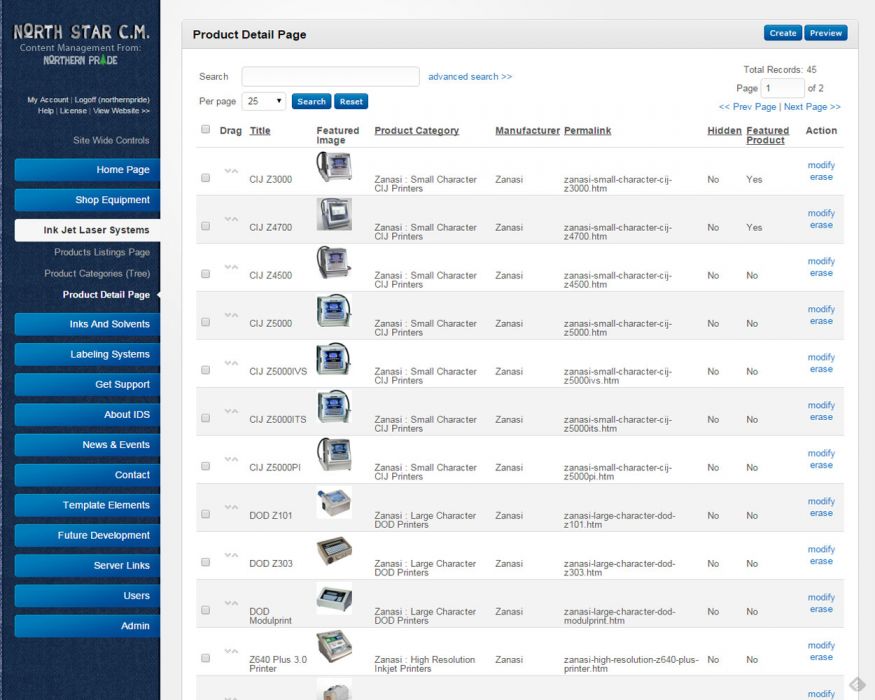Open featured image thumbnail of CIJ Z3000
This screenshot has width=875, height=700.
coord(334,166)
